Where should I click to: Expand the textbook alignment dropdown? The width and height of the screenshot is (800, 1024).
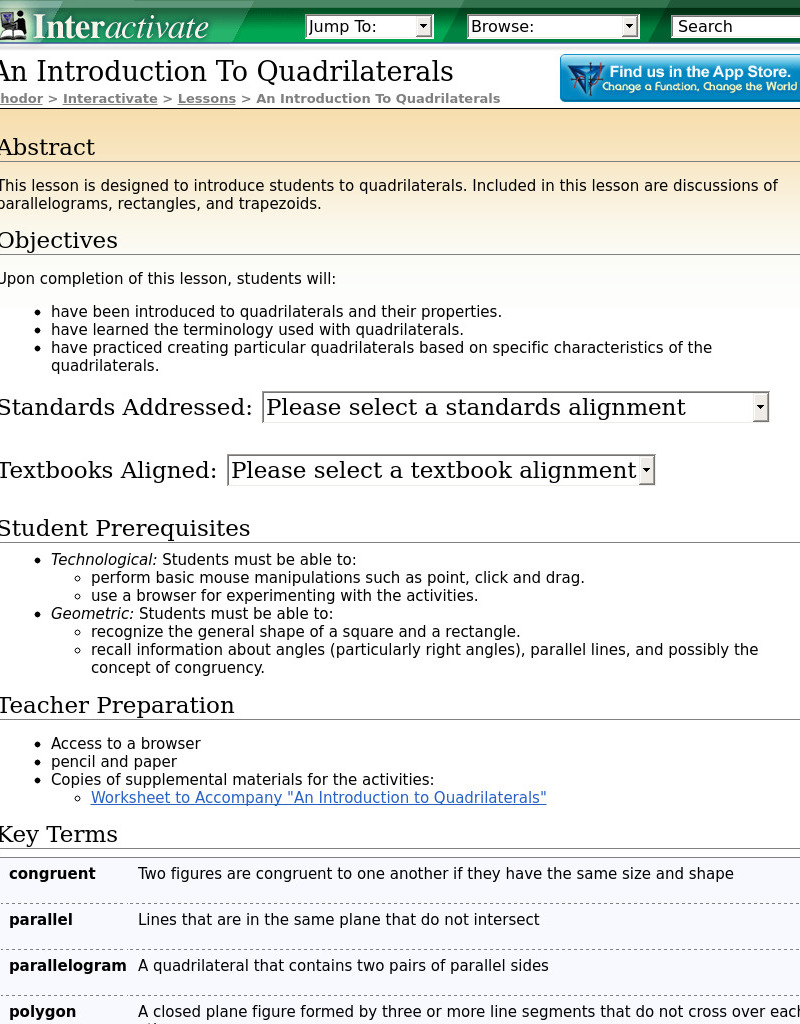[441, 470]
